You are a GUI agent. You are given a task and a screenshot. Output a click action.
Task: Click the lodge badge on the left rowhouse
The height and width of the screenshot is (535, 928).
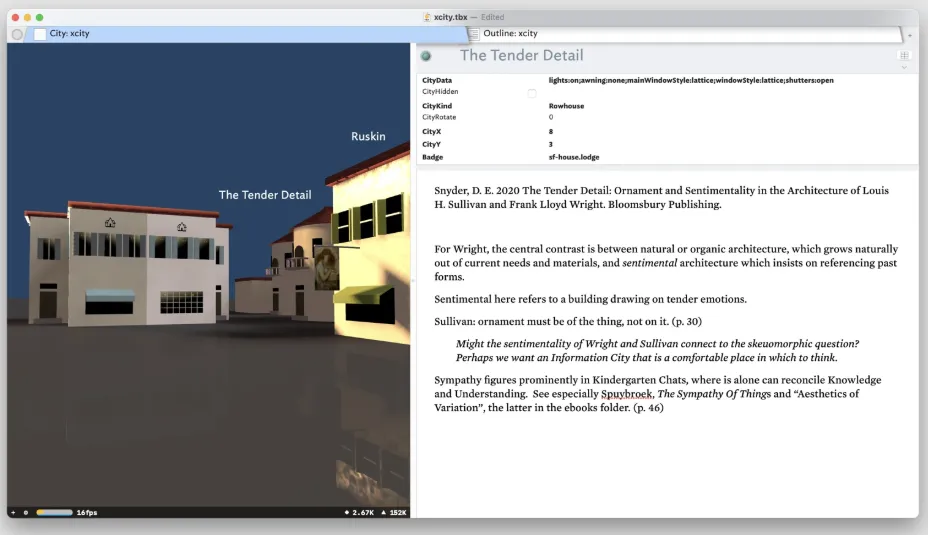pos(110,223)
